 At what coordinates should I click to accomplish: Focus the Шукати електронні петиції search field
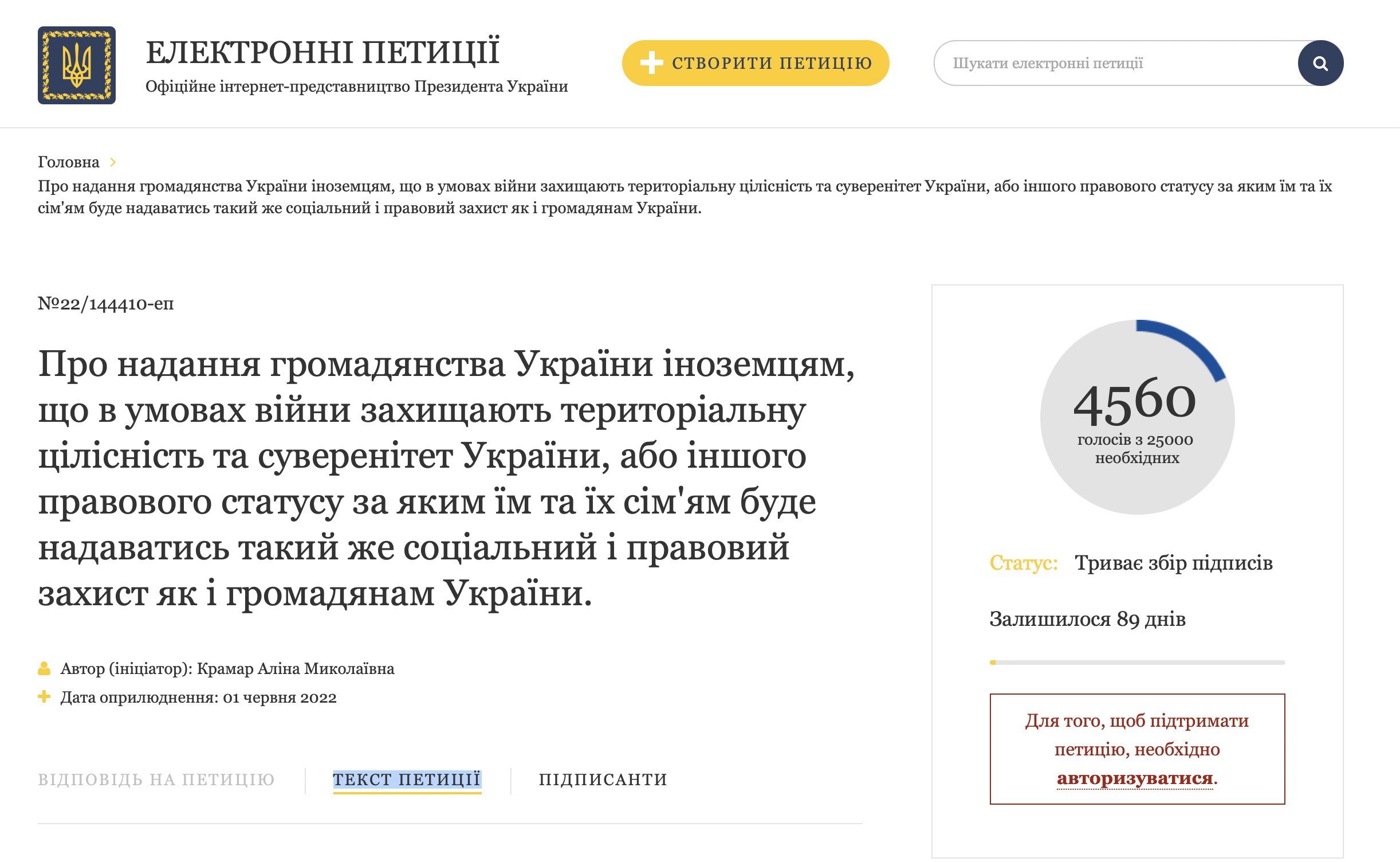1116,63
